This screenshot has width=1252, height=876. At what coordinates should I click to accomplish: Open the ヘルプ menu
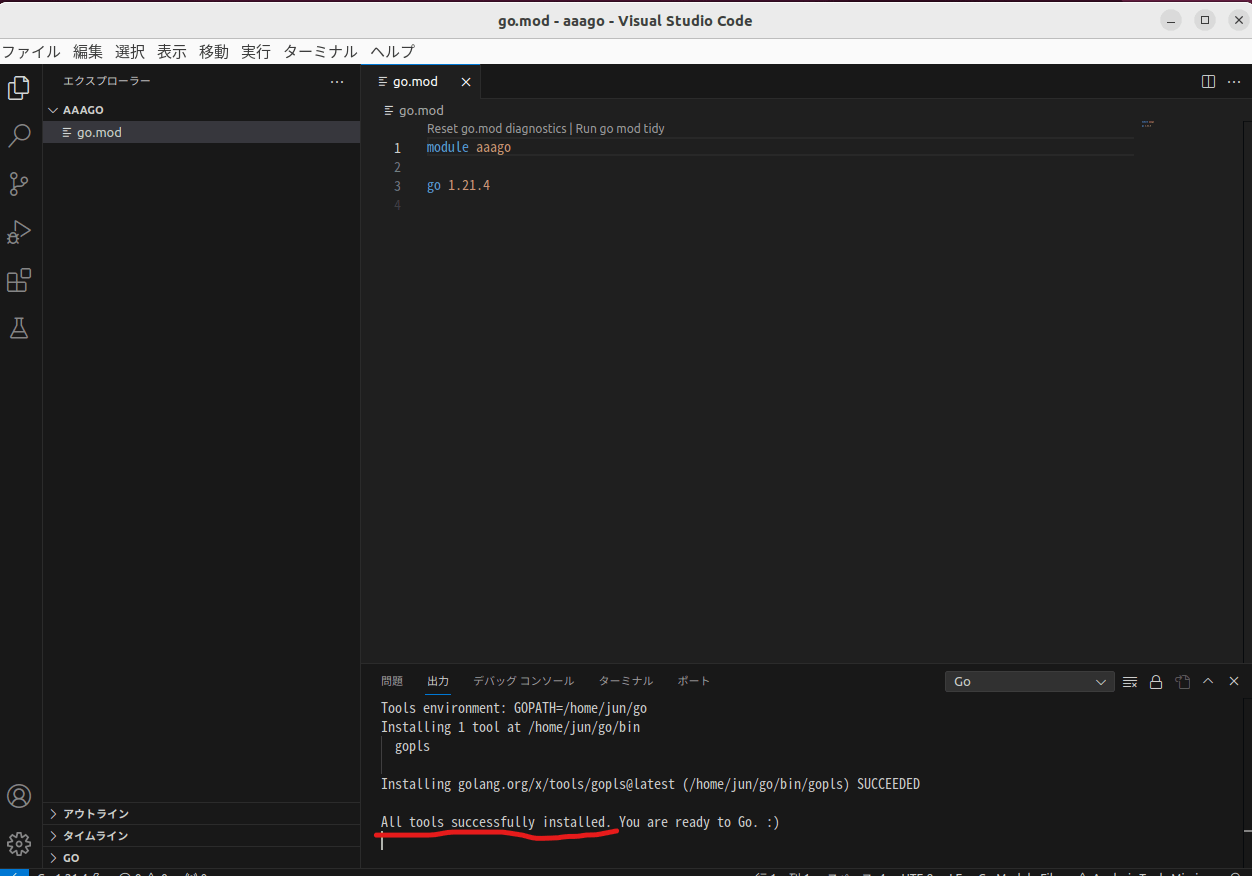tap(392, 52)
